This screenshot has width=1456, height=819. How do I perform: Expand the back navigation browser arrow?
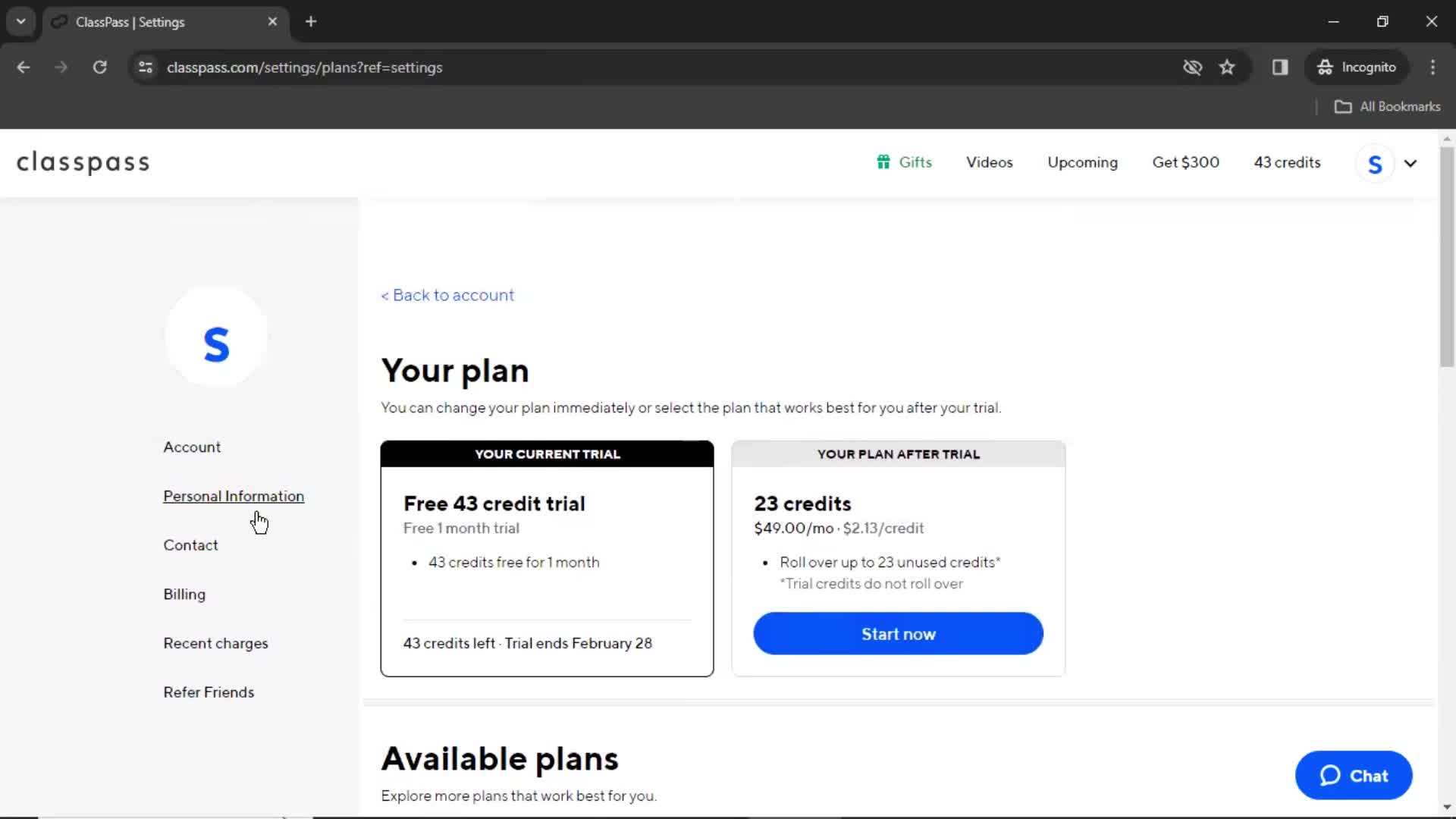click(23, 67)
